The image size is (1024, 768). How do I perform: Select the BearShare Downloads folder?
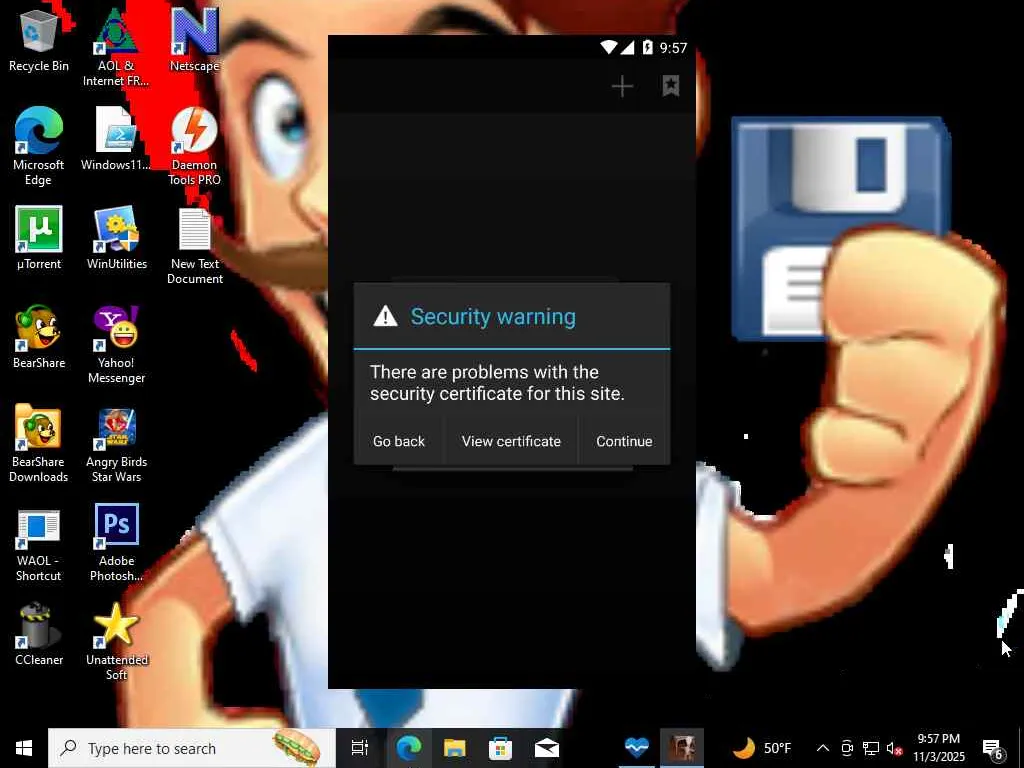[x=39, y=443]
